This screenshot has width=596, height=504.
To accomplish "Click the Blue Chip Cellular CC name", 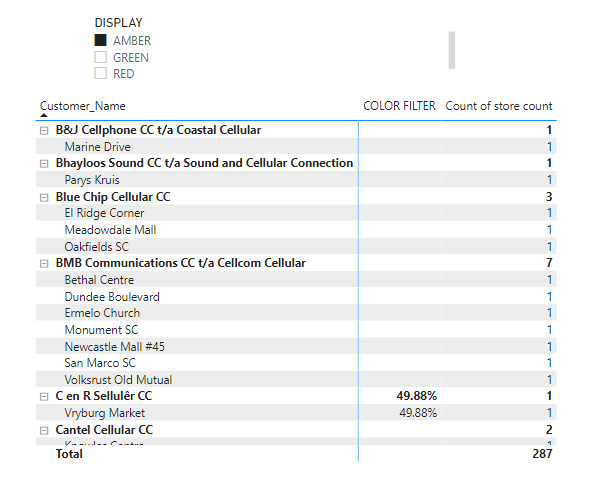I will pos(113,197).
